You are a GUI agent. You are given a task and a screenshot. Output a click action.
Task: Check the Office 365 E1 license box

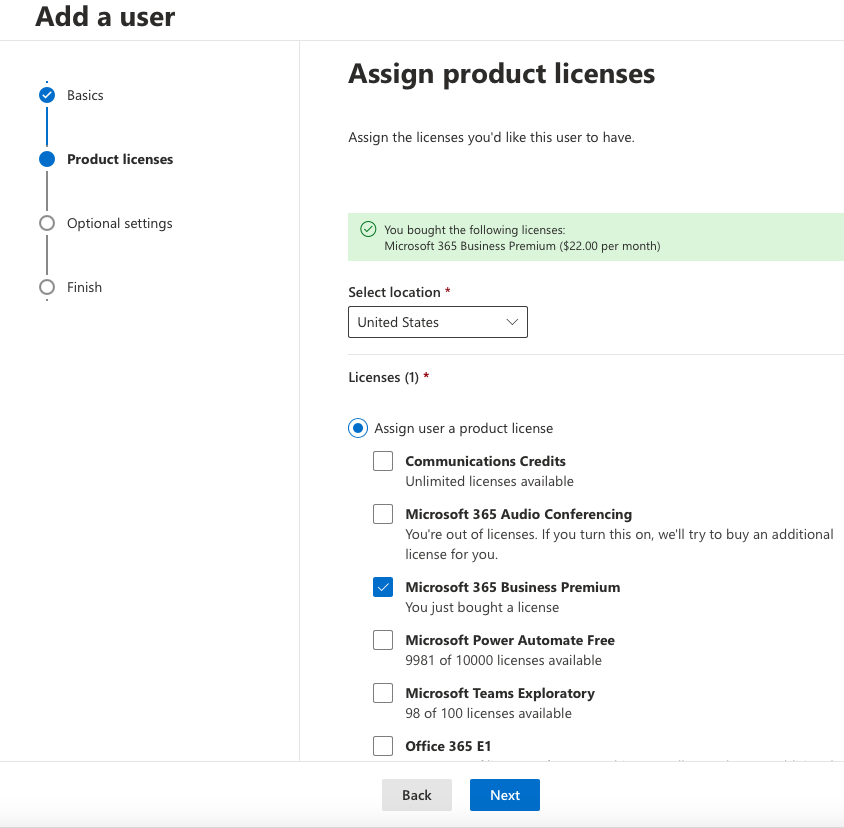click(383, 746)
